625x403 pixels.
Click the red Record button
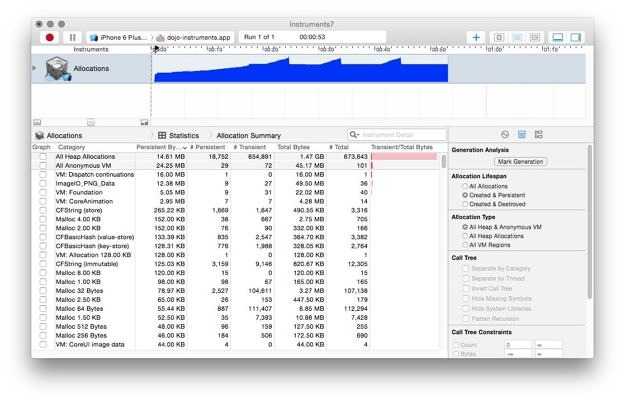click(x=49, y=36)
